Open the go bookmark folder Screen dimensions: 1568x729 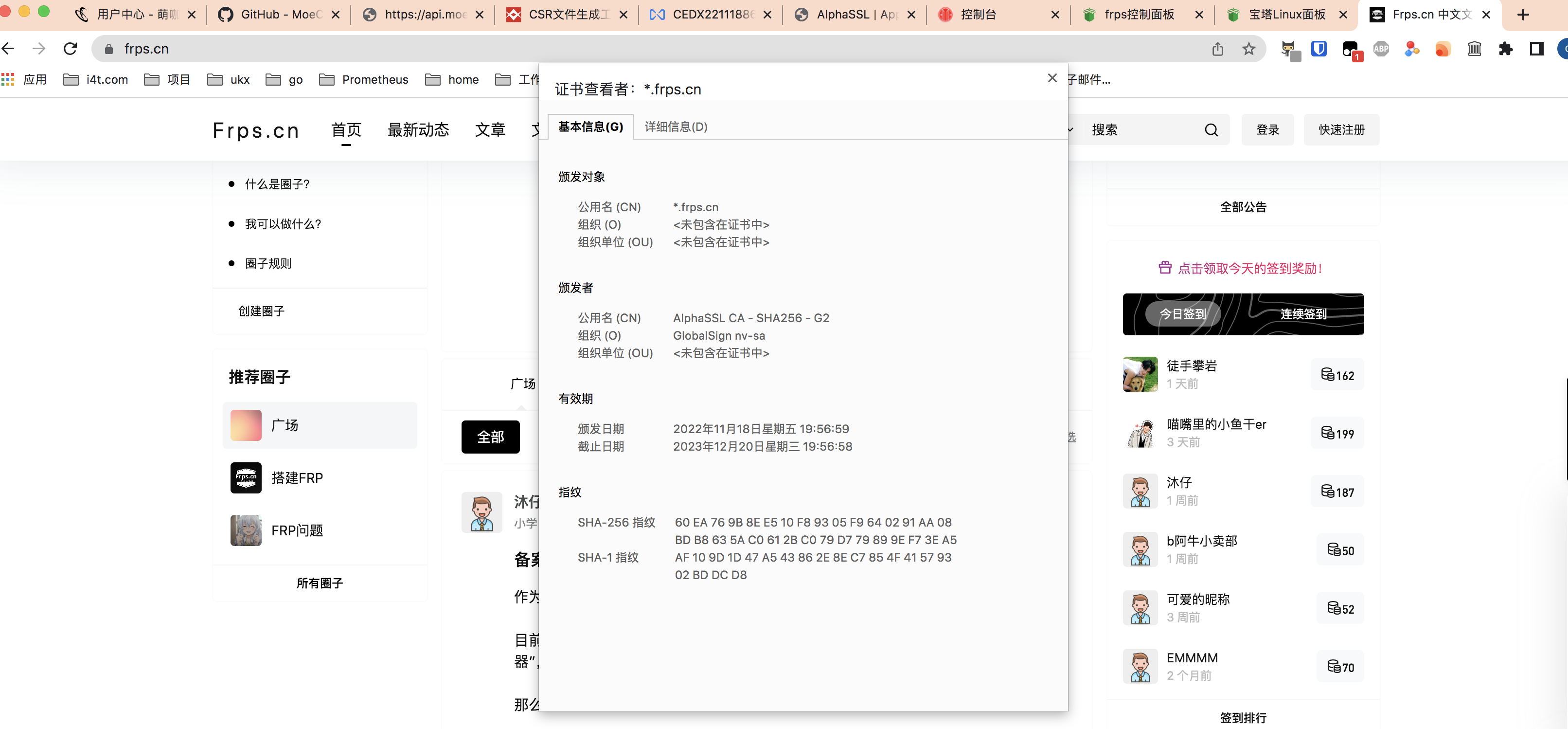(x=285, y=79)
